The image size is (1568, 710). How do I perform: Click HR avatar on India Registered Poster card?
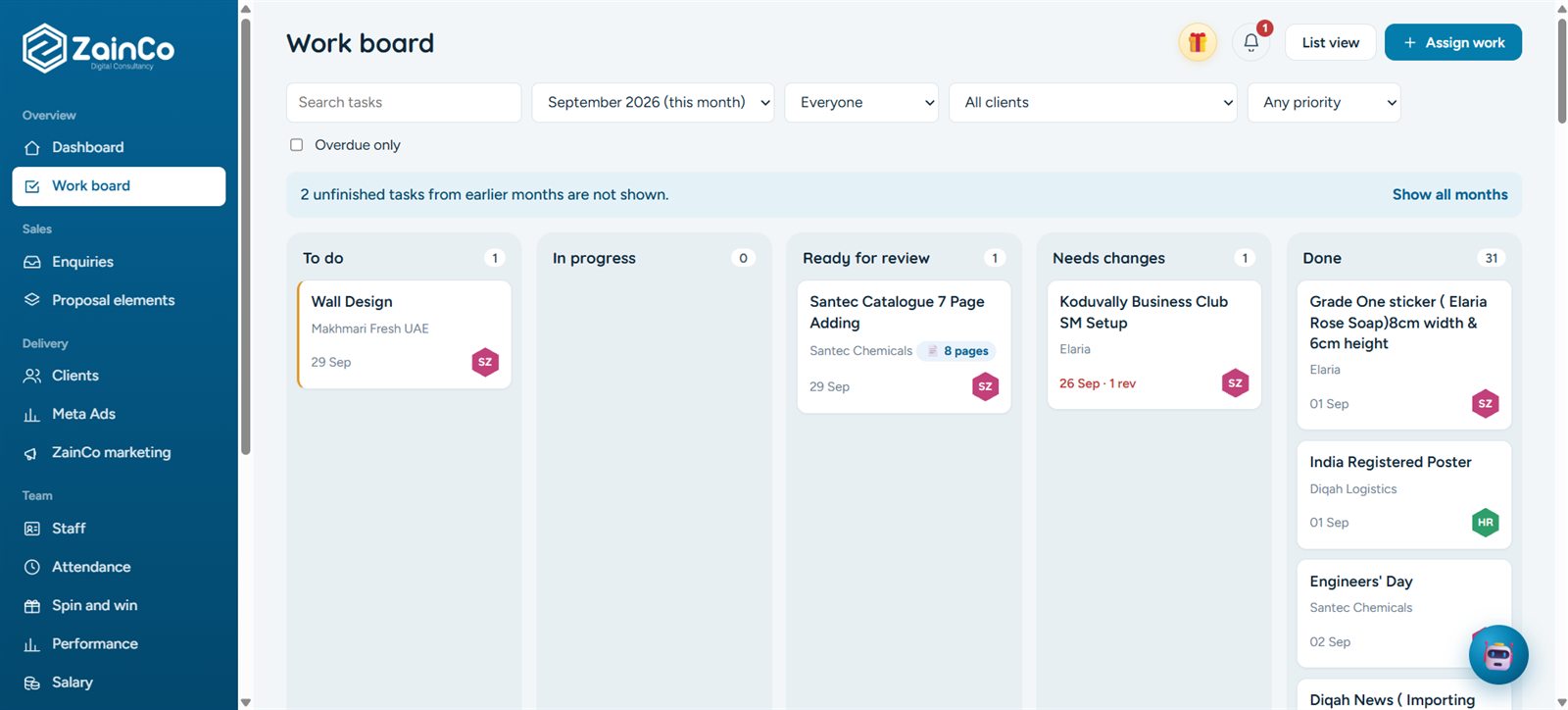click(1486, 523)
